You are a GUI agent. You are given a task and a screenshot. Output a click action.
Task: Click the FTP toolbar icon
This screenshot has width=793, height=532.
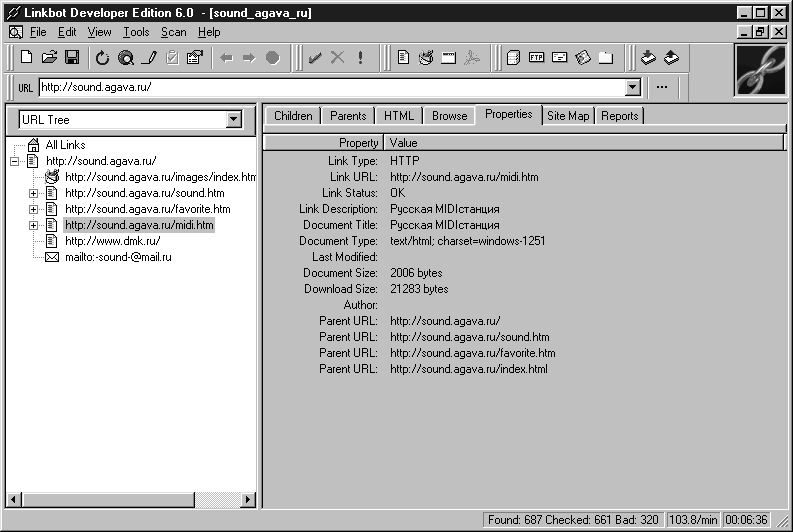click(536, 57)
